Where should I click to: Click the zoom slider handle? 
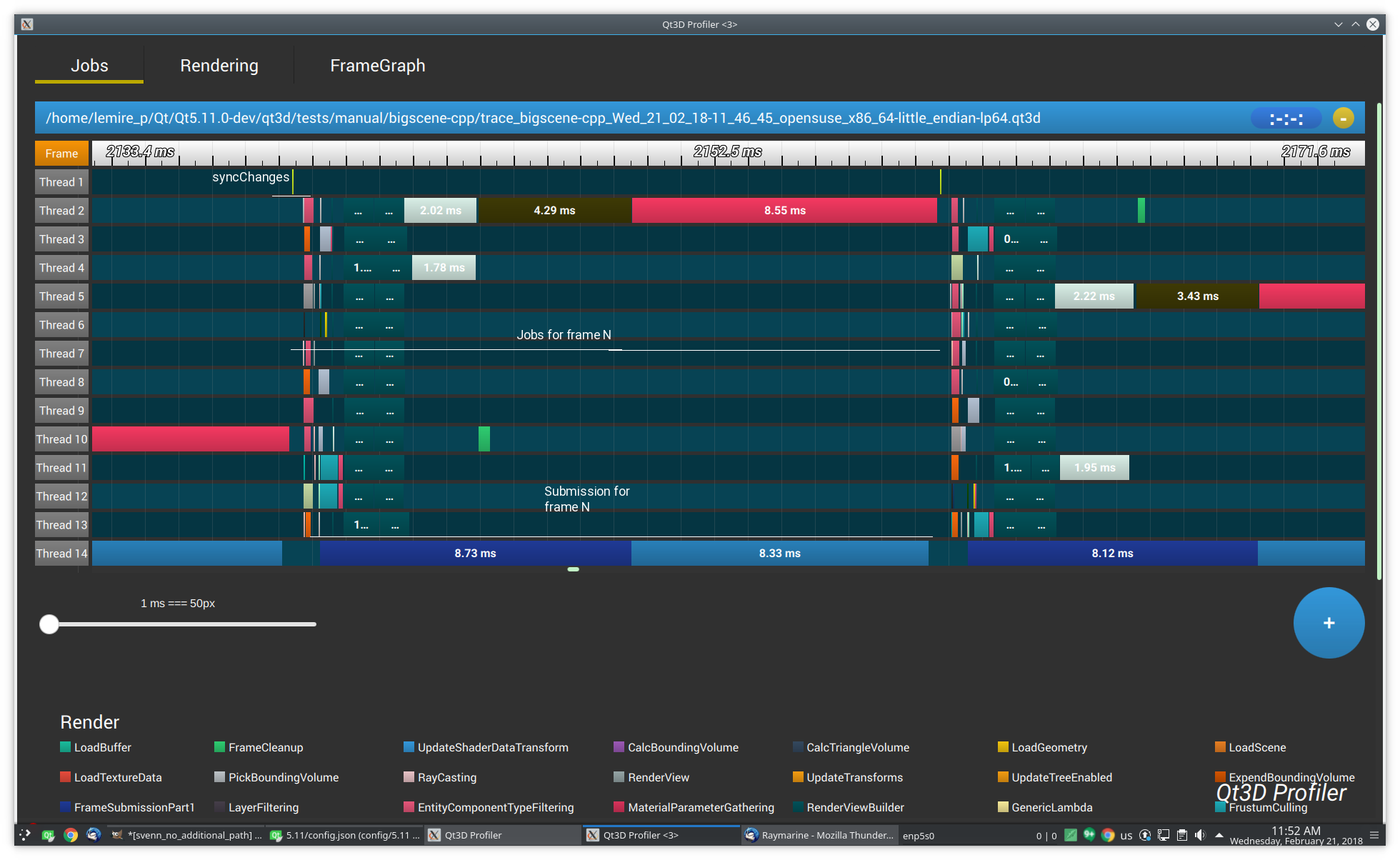click(49, 624)
